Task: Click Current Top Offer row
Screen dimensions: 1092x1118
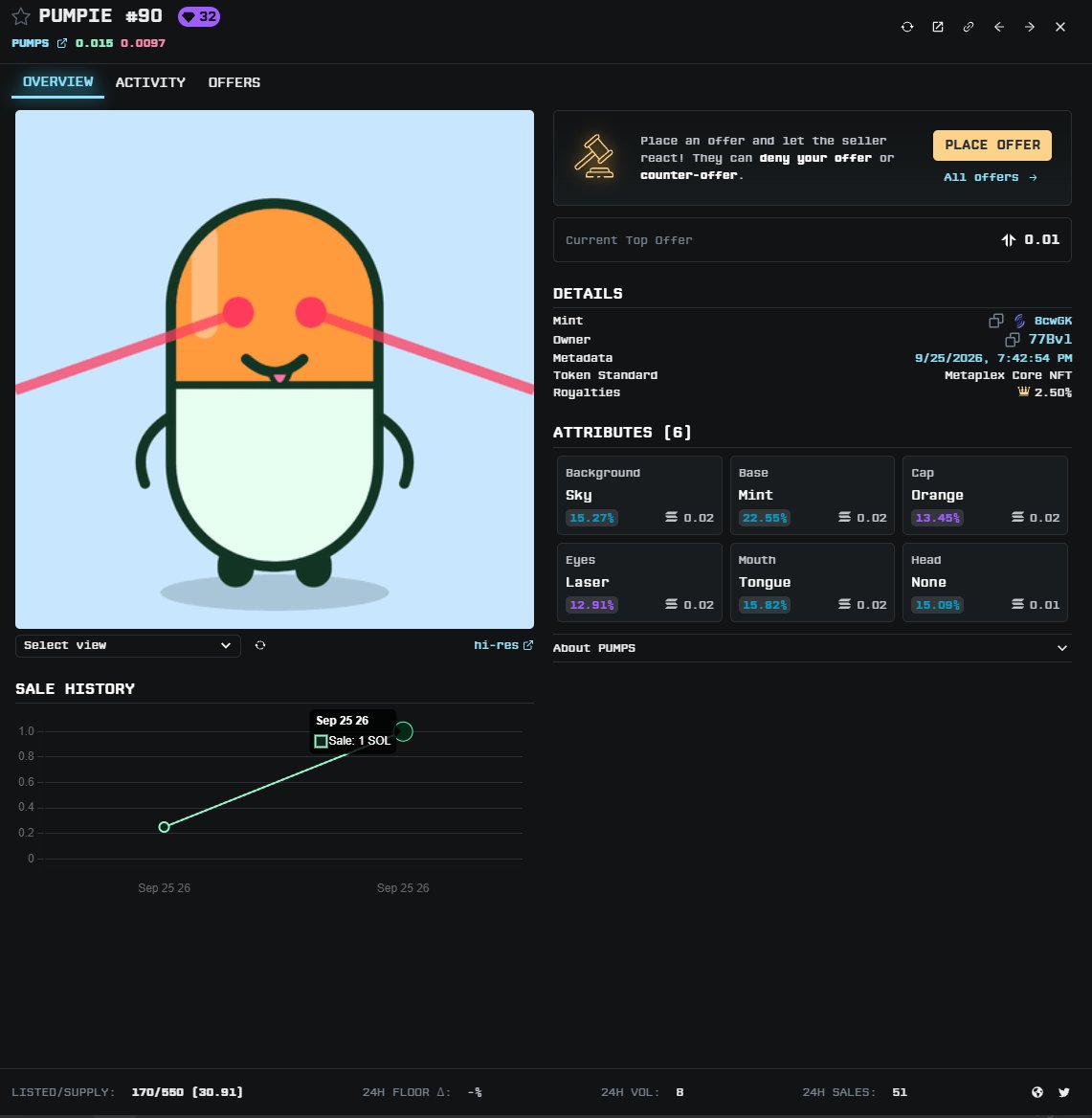Action: (x=812, y=239)
